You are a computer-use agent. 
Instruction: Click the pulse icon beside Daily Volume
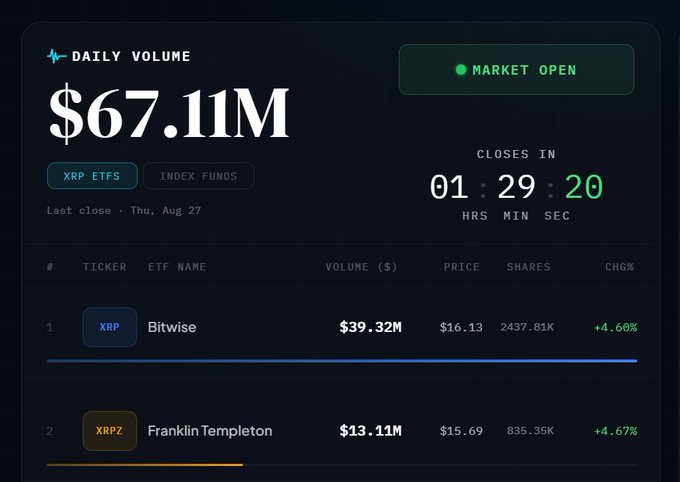point(56,56)
